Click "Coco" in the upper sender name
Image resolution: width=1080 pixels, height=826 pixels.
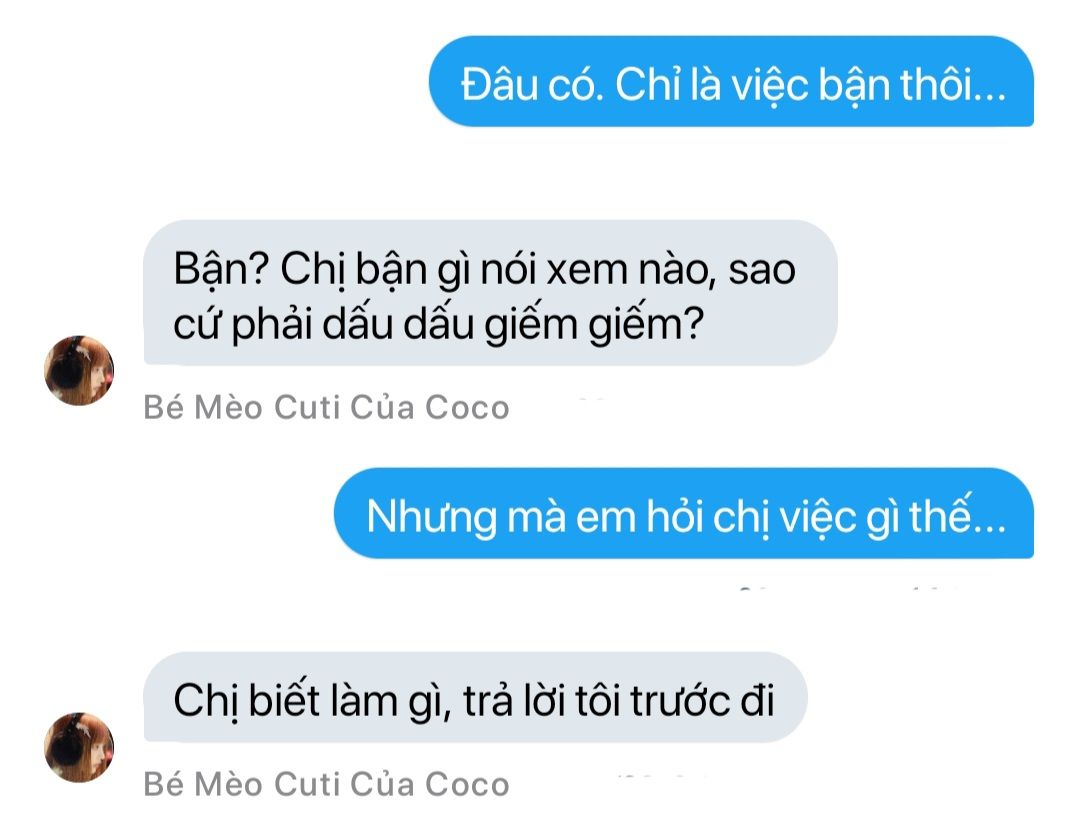click(x=467, y=407)
